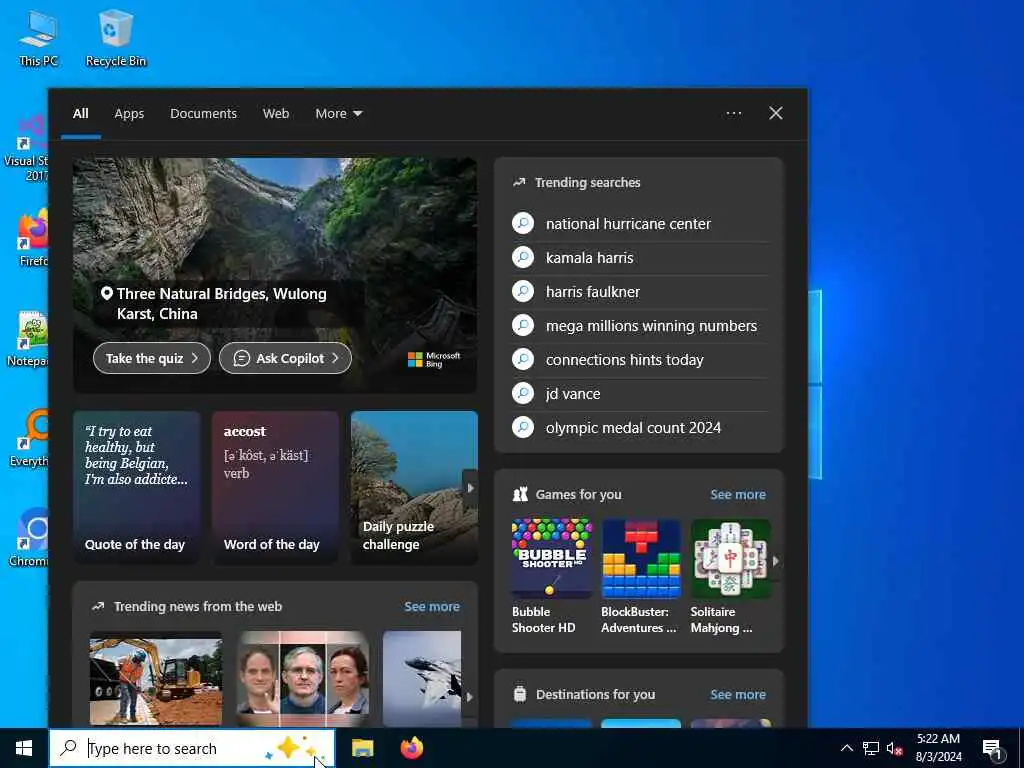Click the Take the quiz button
This screenshot has height=768, width=1024.
pyautogui.click(x=152, y=358)
